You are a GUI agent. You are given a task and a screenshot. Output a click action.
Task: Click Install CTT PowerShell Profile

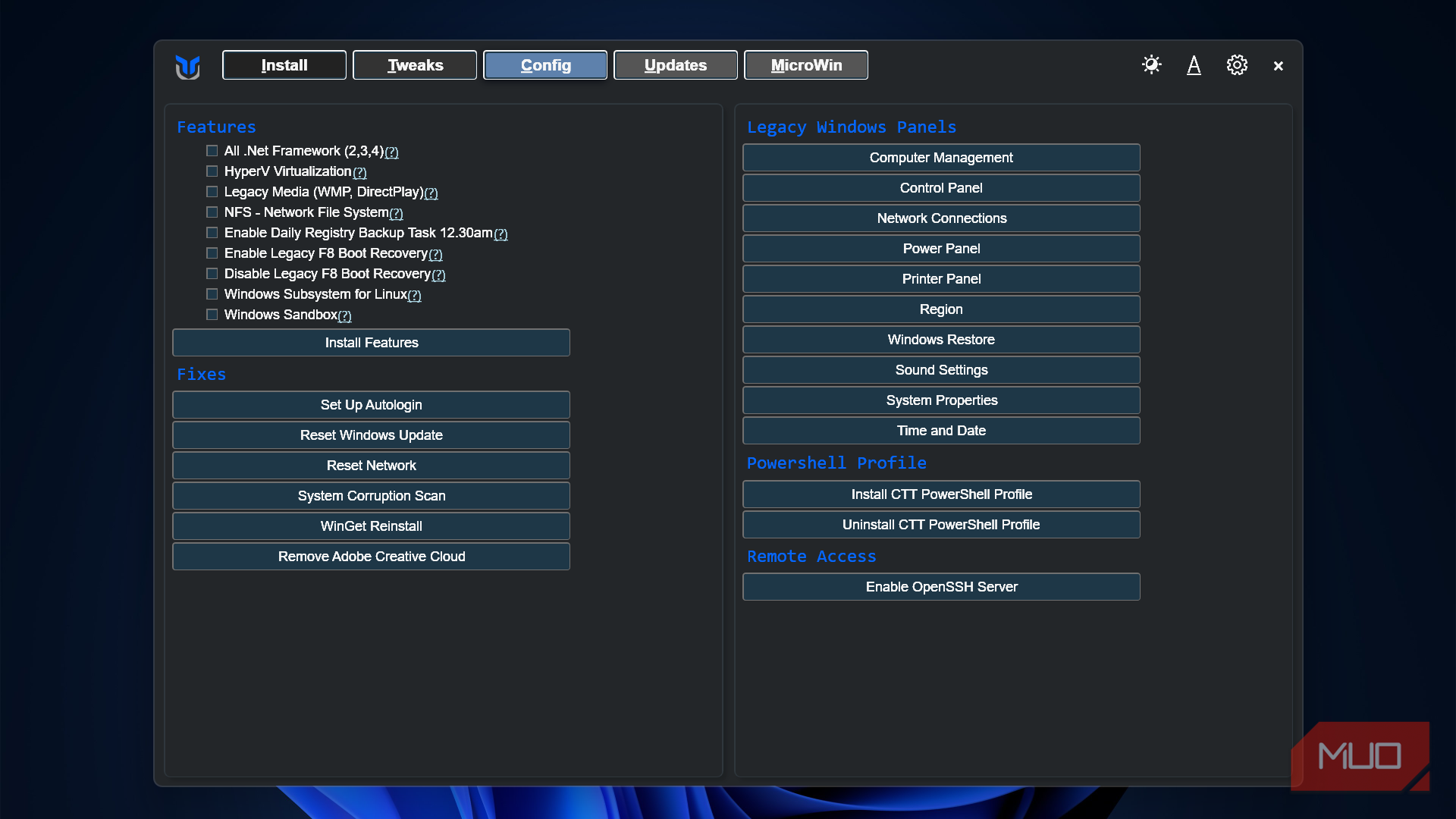tap(941, 494)
